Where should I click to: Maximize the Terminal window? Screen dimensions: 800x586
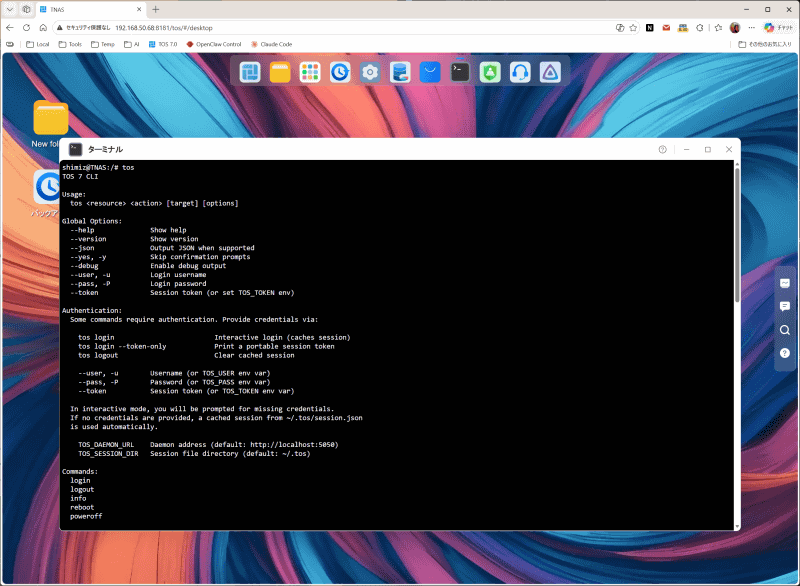click(x=708, y=149)
